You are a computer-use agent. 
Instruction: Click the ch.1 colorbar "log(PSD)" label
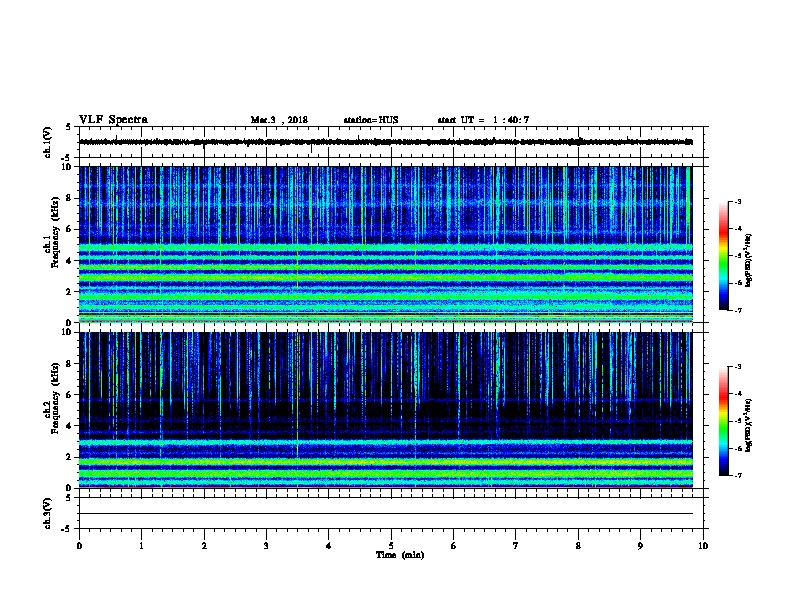pos(748,260)
